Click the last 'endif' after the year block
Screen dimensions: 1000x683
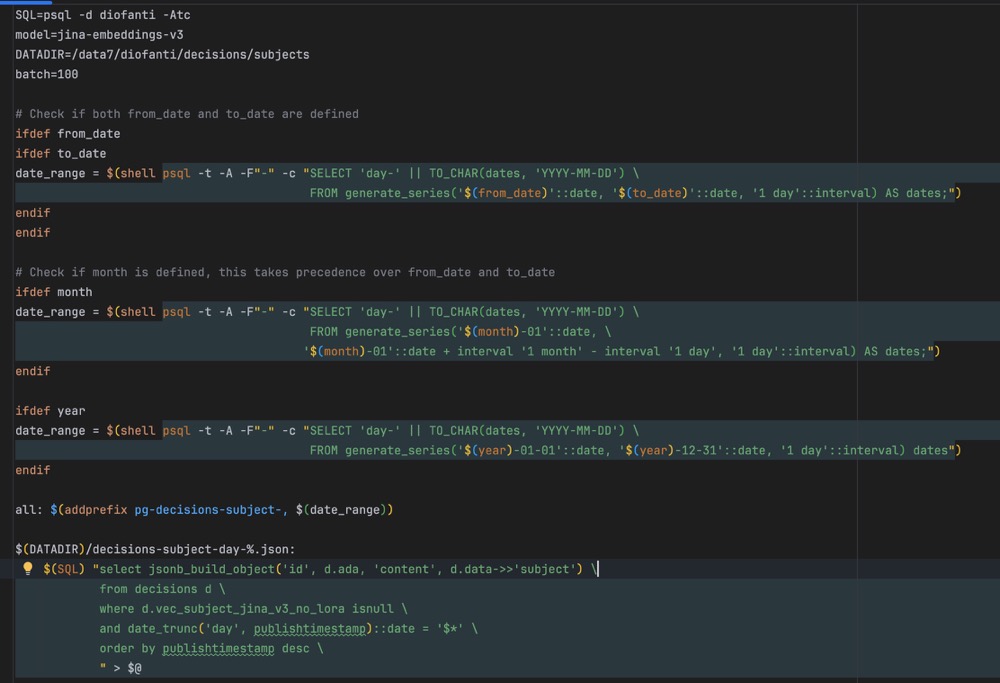click(x=33, y=470)
